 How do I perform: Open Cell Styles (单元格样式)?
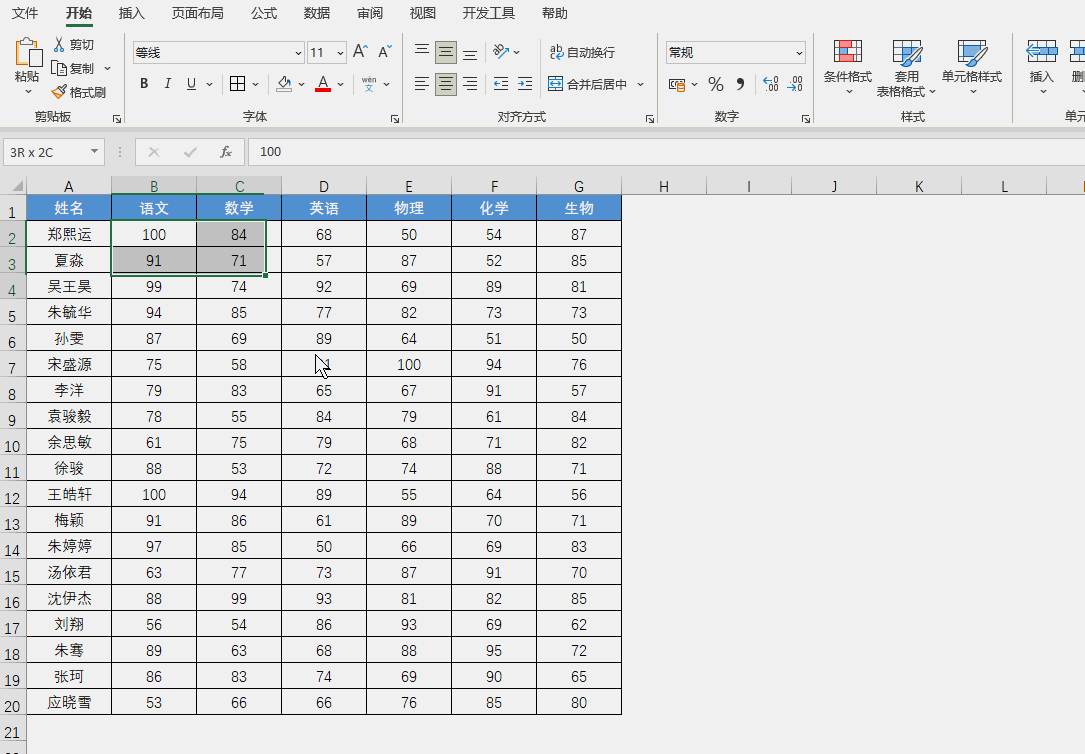click(972, 66)
